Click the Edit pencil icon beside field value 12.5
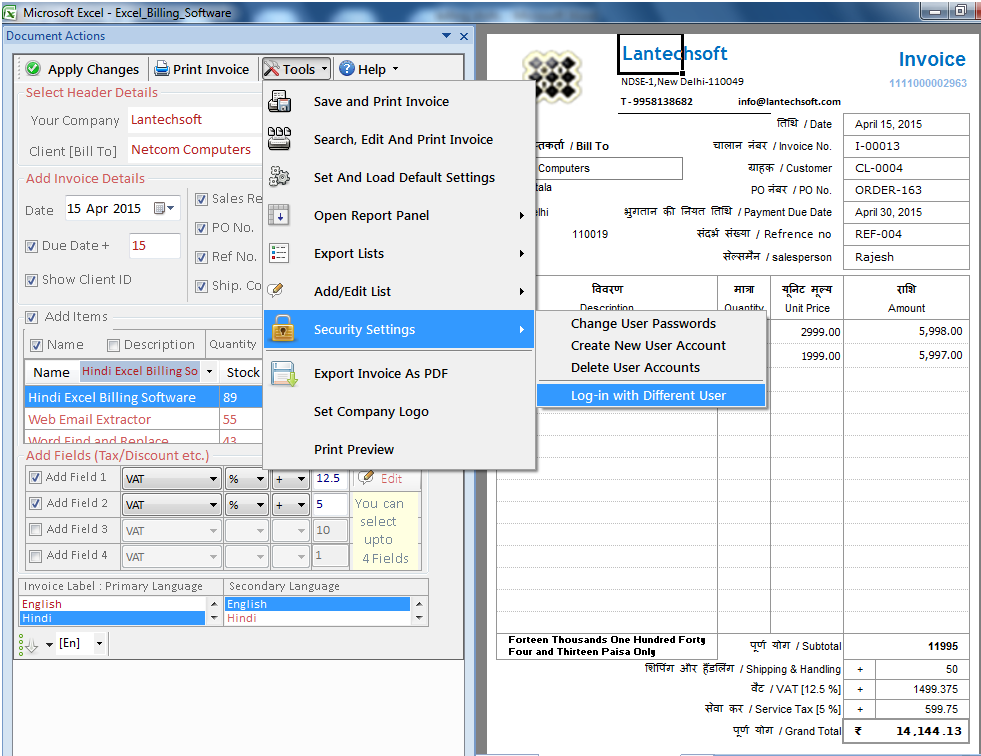Viewport: 981px width, 756px height. click(366, 478)
